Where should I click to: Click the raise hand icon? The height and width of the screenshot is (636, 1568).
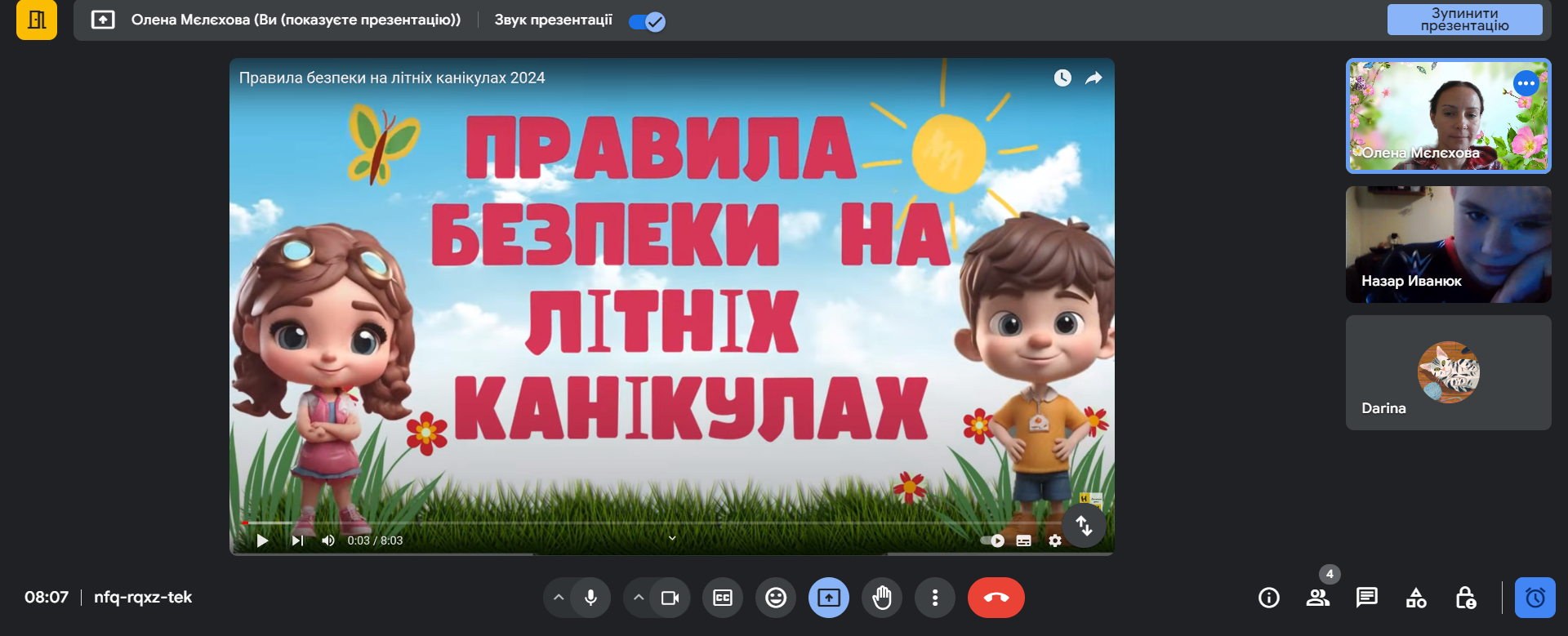882,598
